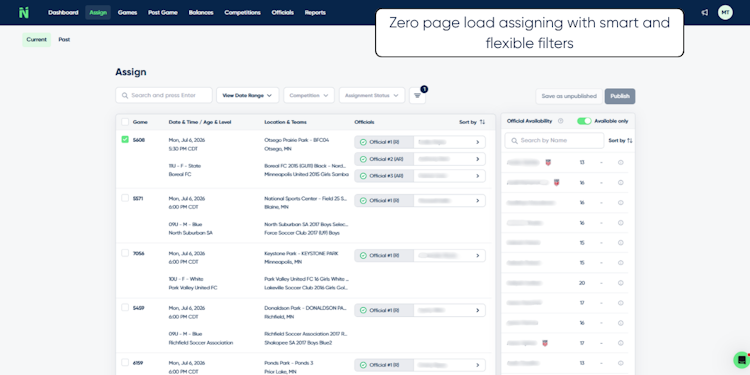Click the info circle on first available official
750x375 pixels.
[620, 163]
